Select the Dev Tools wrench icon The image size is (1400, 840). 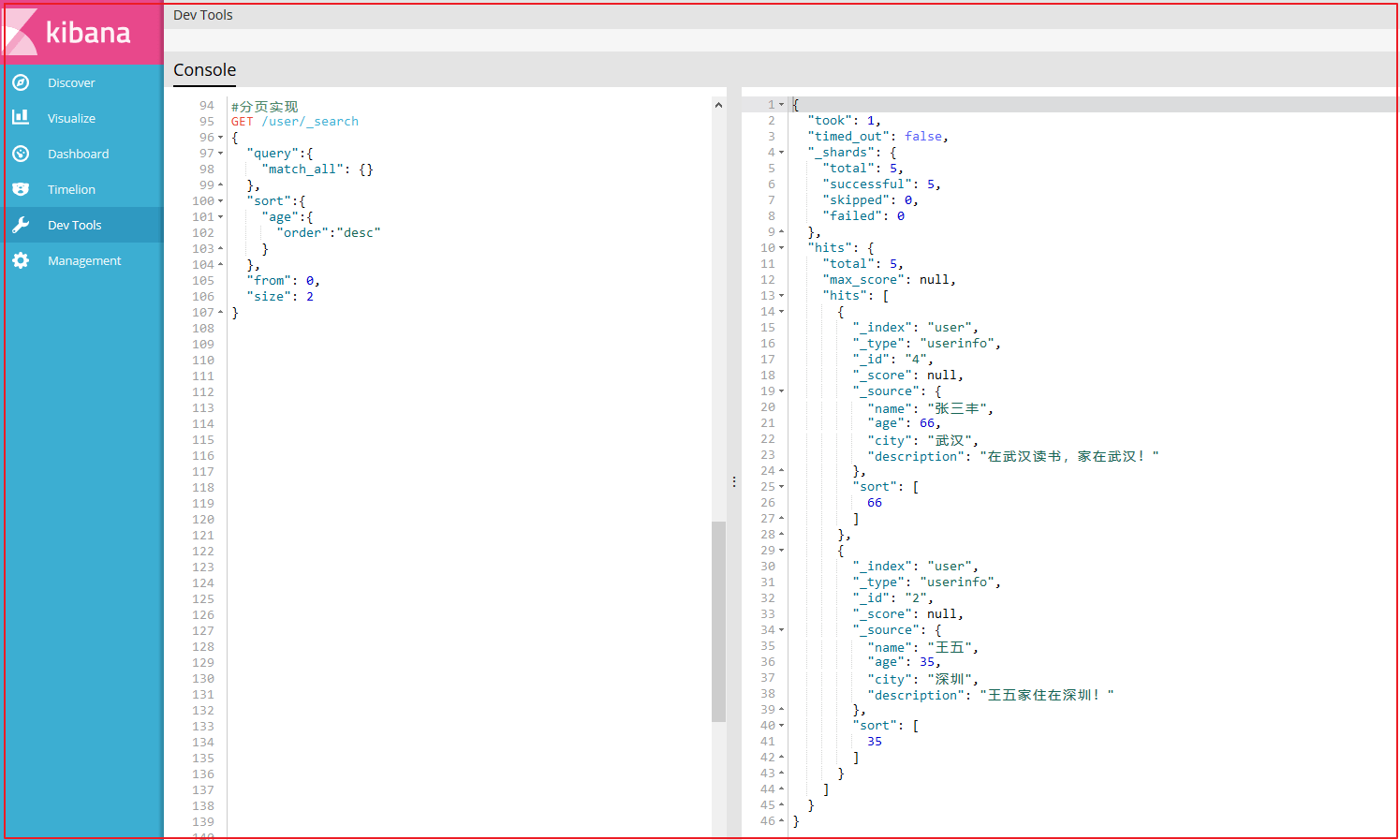tap(21, 225)
